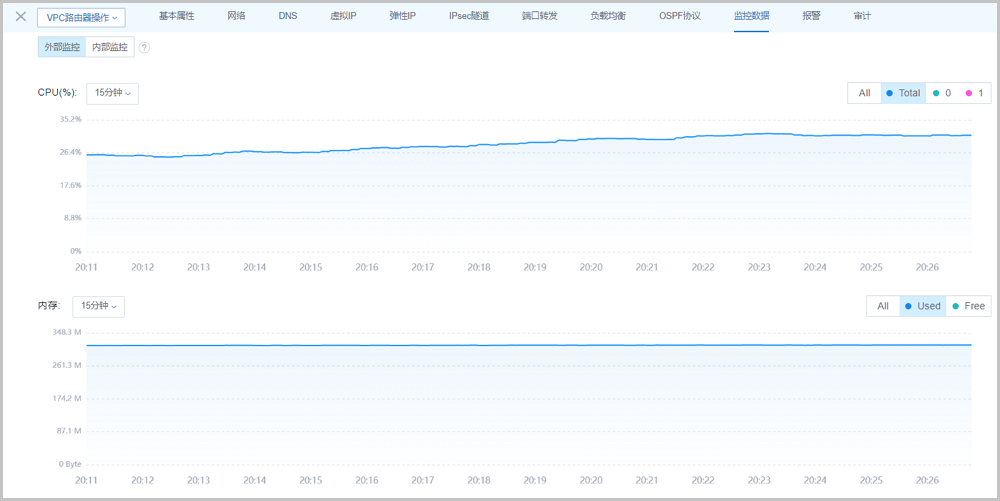
Task: Open the 报警 tab
Action: [811, 17]
